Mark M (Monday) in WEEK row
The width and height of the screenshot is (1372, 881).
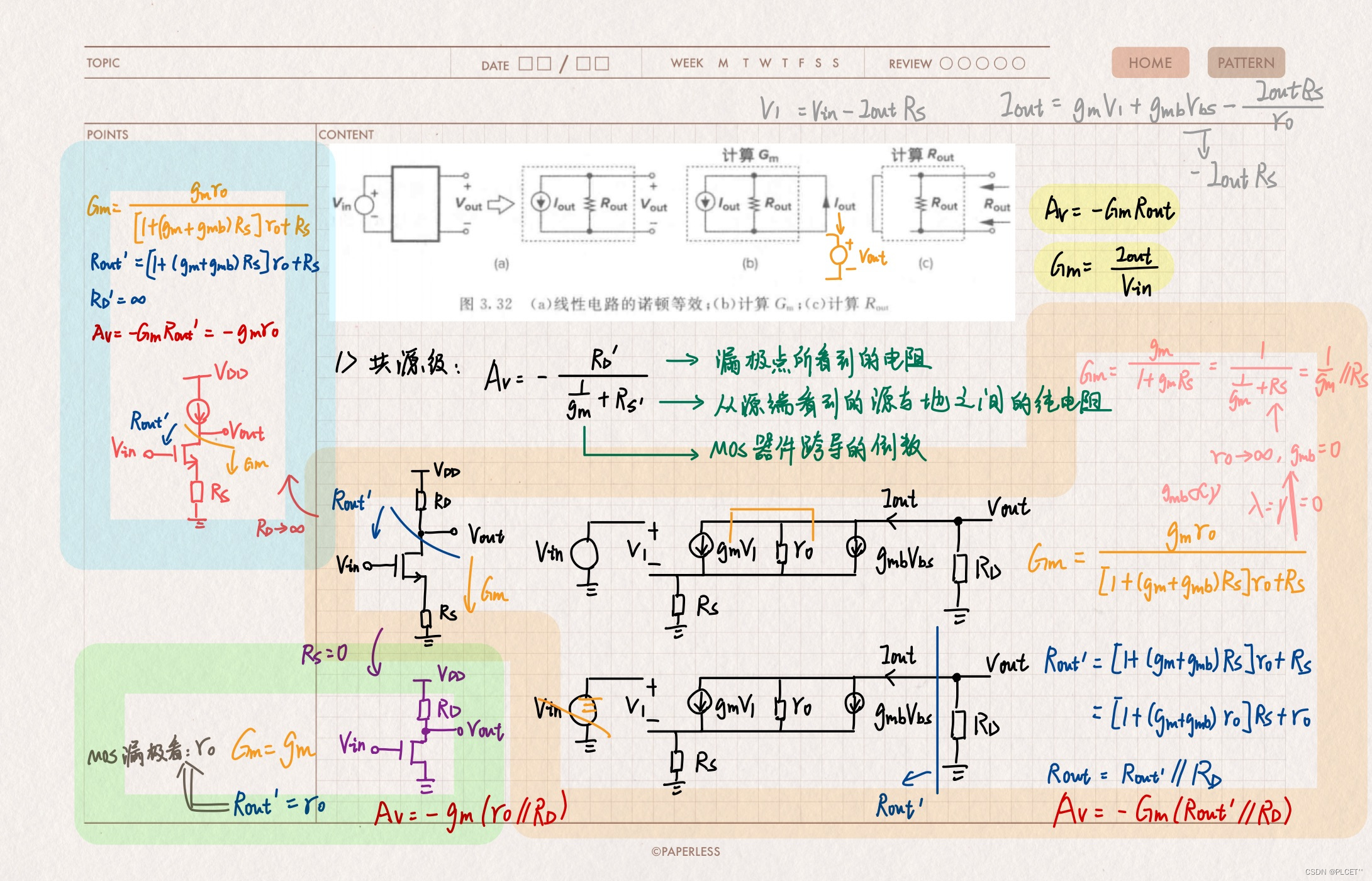point(723,63)
